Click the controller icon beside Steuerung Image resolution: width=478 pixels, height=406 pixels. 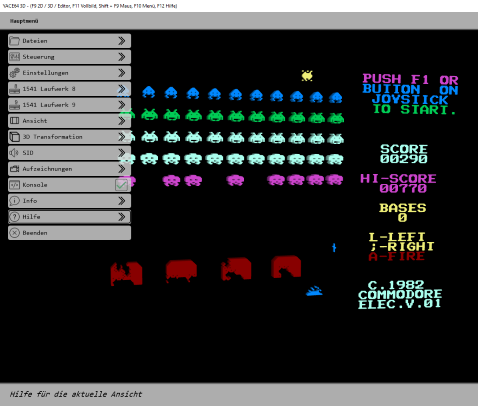click(x=14, y=57)
